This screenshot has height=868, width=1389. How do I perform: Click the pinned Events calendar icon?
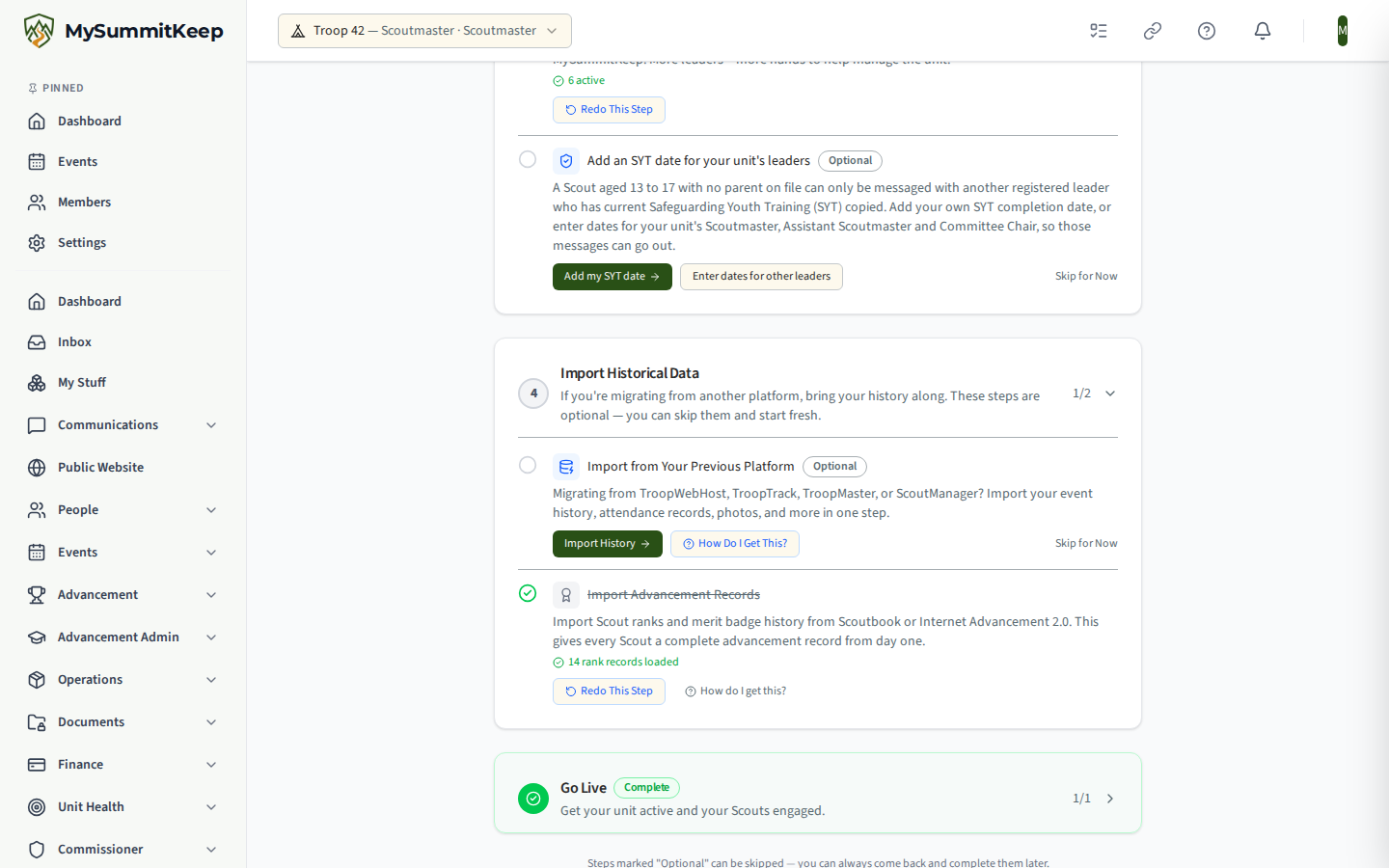37,162
